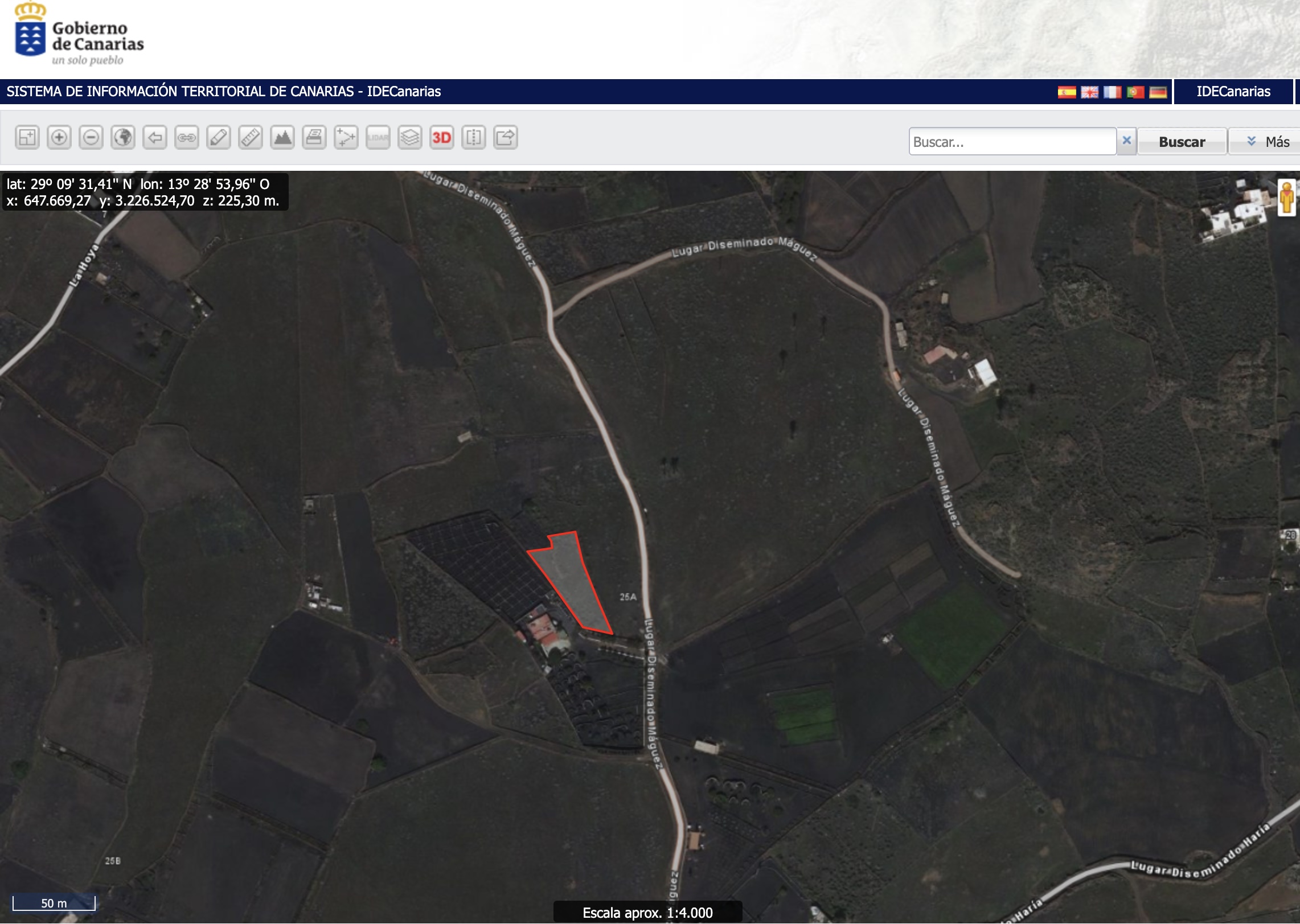Screen dimensions: 1300x924
Task: Toggle the 3D view button
Action: click(x=442, y=138)
